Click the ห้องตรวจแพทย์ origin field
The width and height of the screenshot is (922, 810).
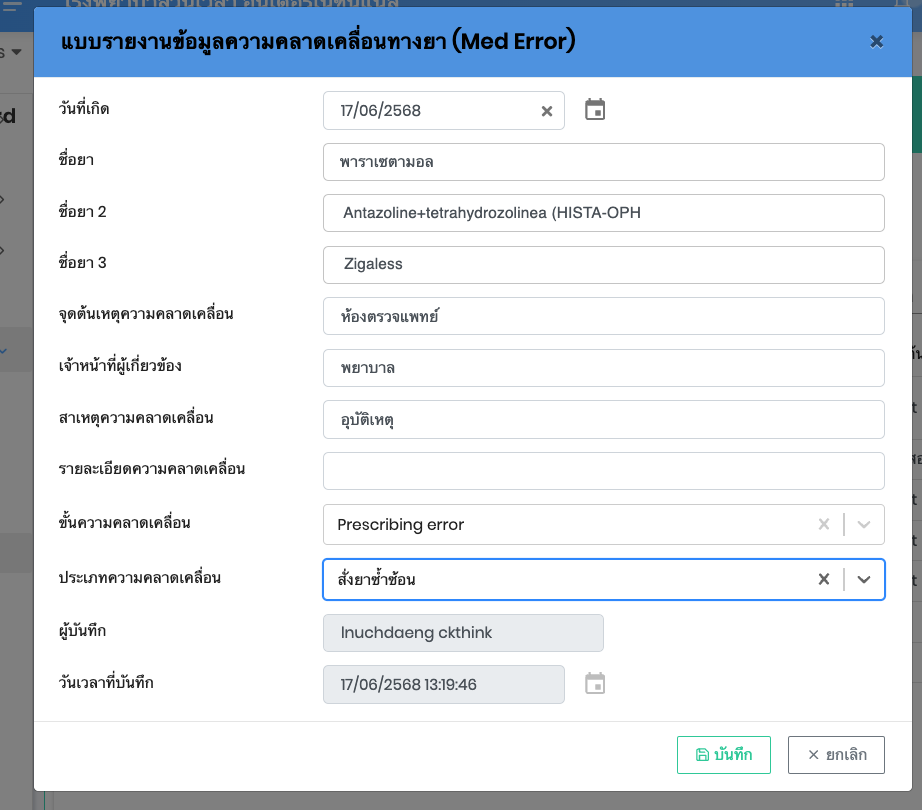[603, 316]
